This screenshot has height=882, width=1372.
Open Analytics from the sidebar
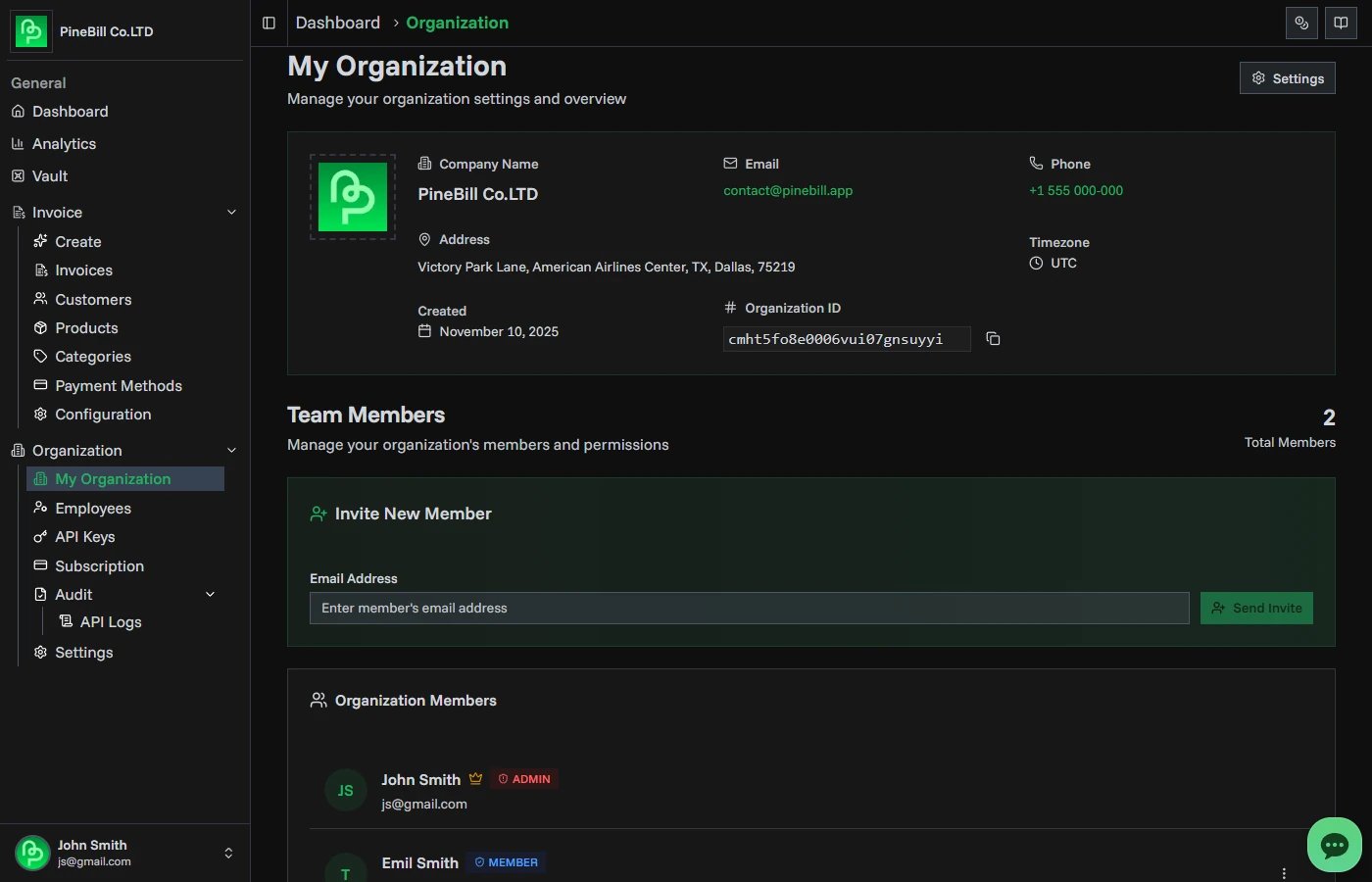(x=65, y=144)
